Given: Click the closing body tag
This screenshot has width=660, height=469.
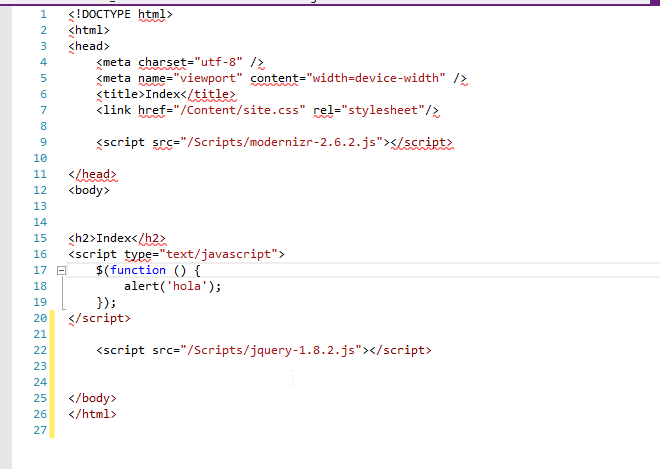Looking at the screenshot, I should click(92, 398).
